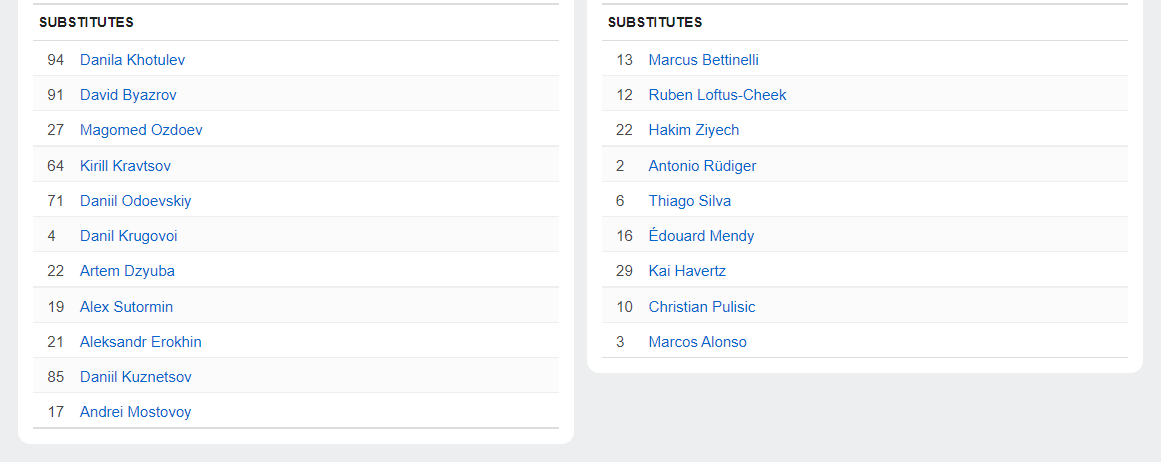Screen dimensions: 1161x462
Task: Select Andrei Mostovoy link
Action: [135, 412]
